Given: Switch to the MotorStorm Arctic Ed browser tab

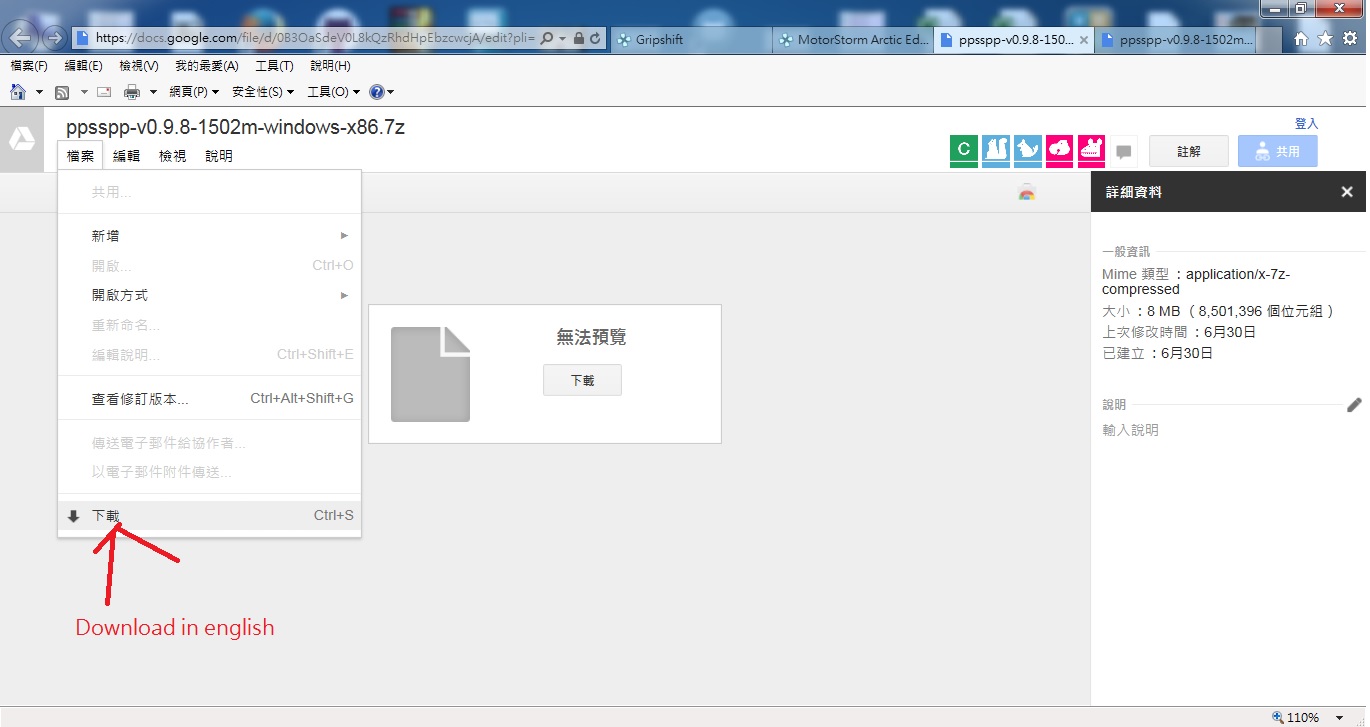Looking at the screenshot, I should (x=853, y=40).
